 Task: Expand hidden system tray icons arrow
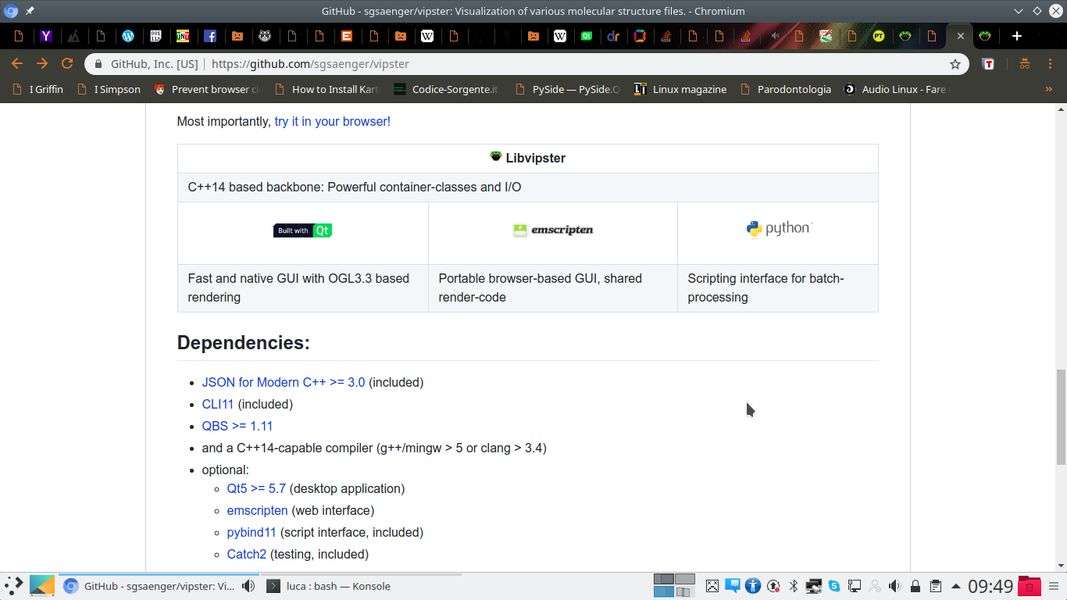(x=955, y=586)
